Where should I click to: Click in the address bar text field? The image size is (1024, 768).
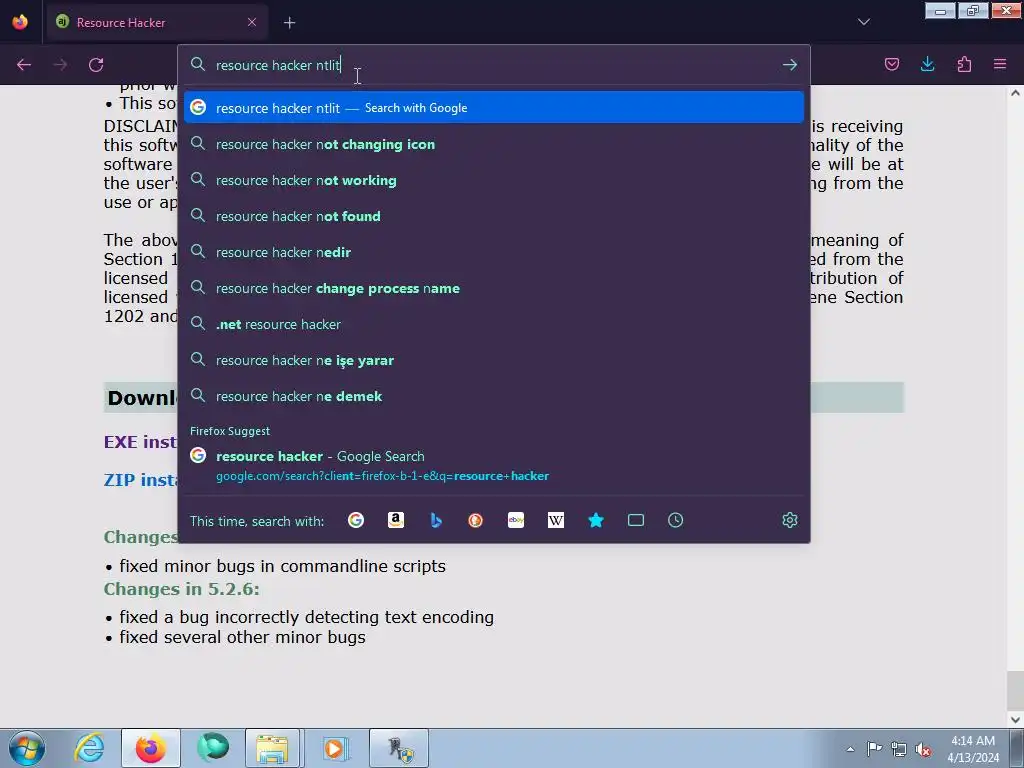click(x=493, y=65)
